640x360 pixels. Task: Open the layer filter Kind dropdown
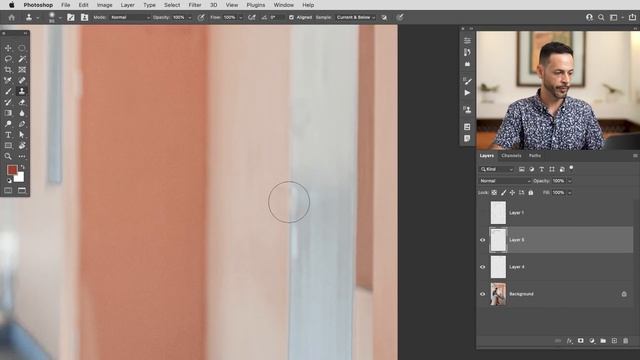[x=496, y=169]
